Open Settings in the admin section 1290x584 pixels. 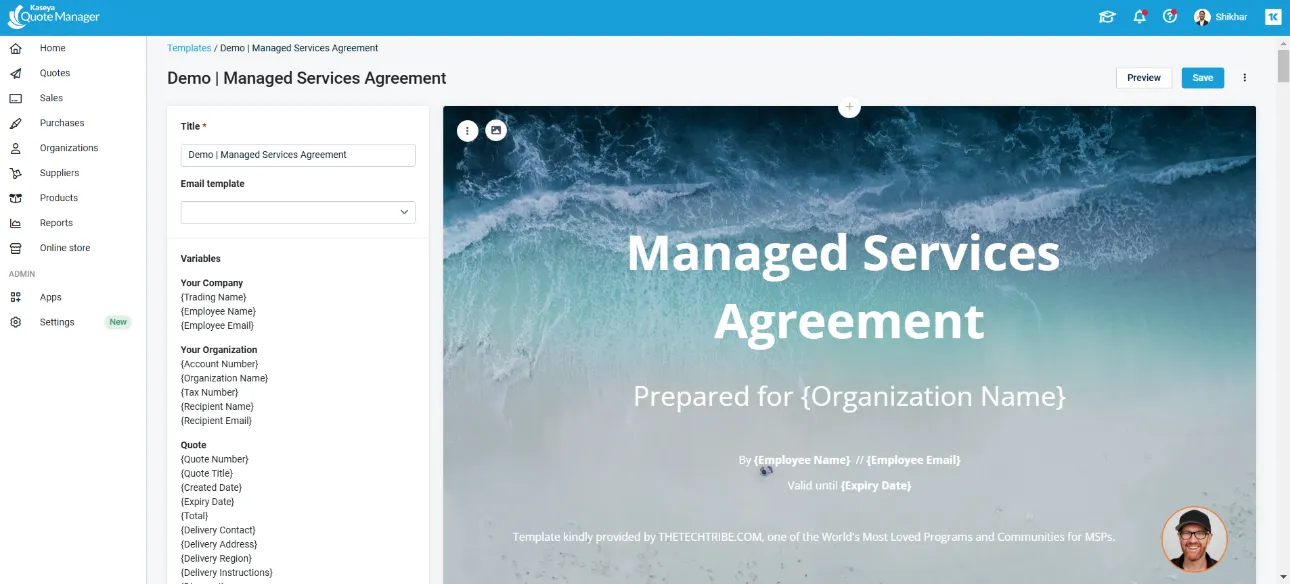coord(57,322)
